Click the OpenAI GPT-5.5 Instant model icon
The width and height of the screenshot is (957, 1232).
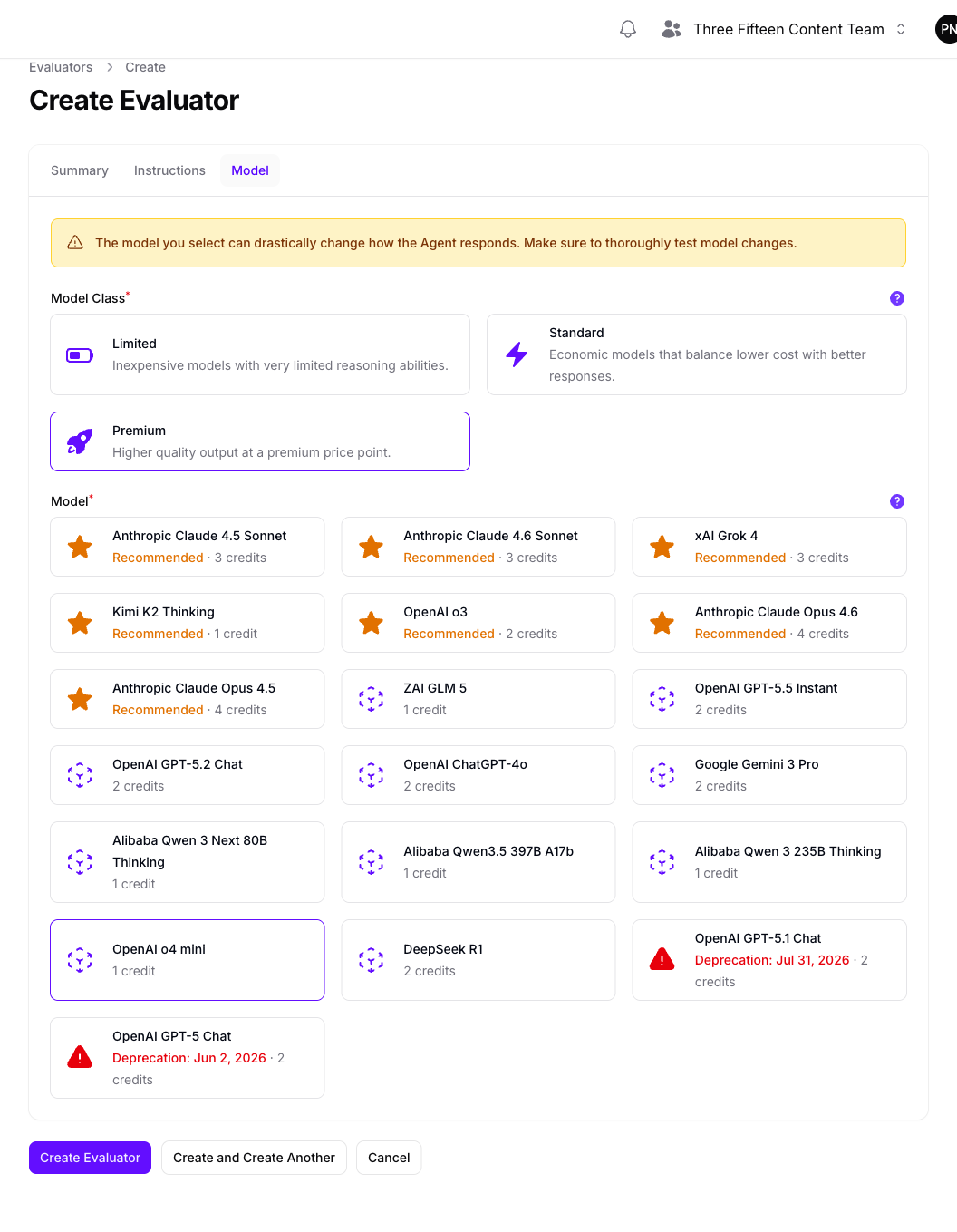point(662,699)
